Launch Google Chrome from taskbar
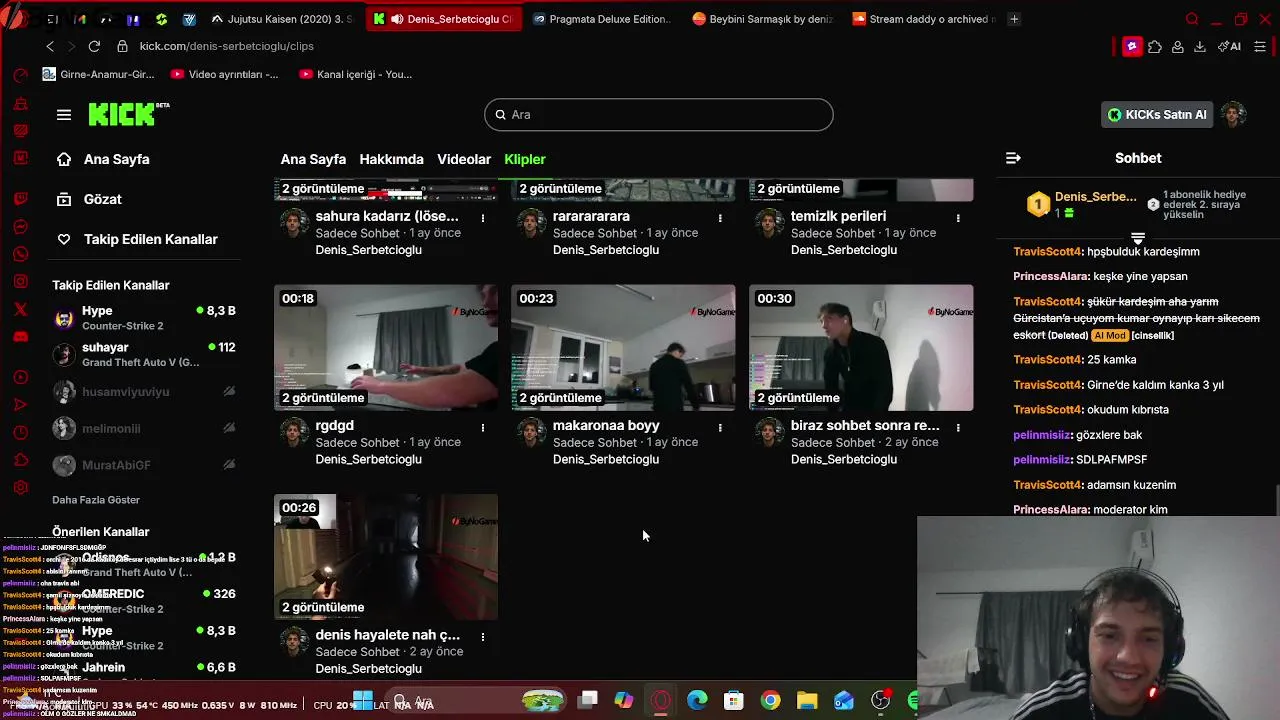This screenshot has width=1280, height=720. (x=770, y=700)
